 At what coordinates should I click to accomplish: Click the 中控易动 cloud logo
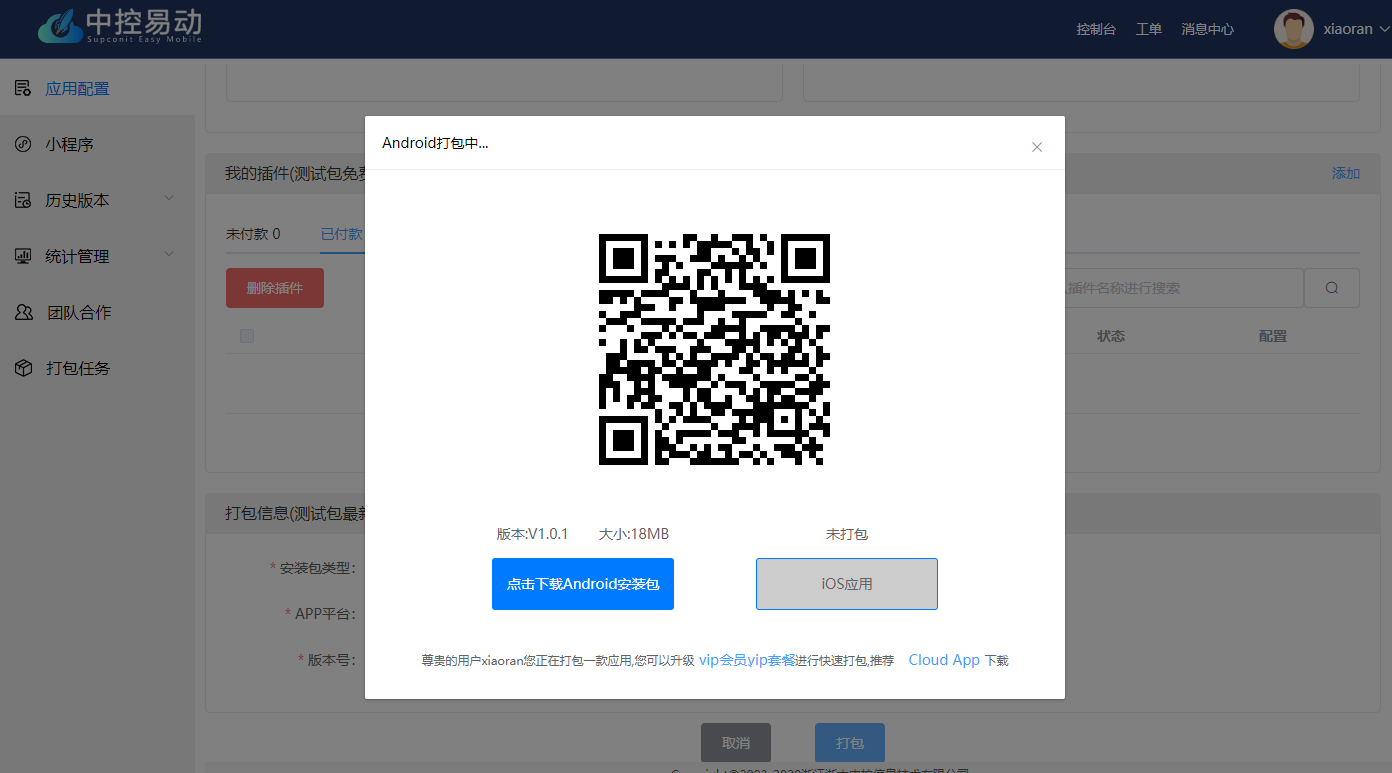pyautogui.click(x=120, y=27)
